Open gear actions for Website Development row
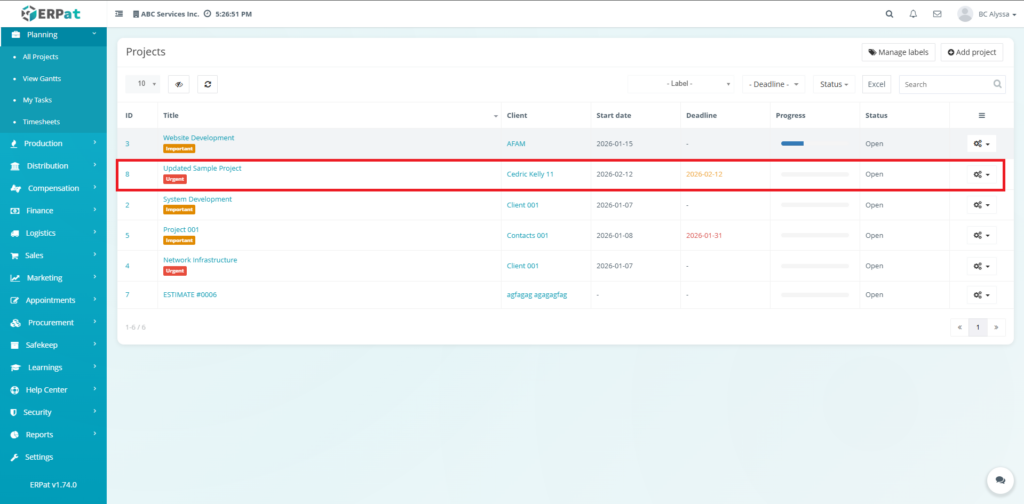The height and width of the screenshot is (504, 1024). click(981, 144)
